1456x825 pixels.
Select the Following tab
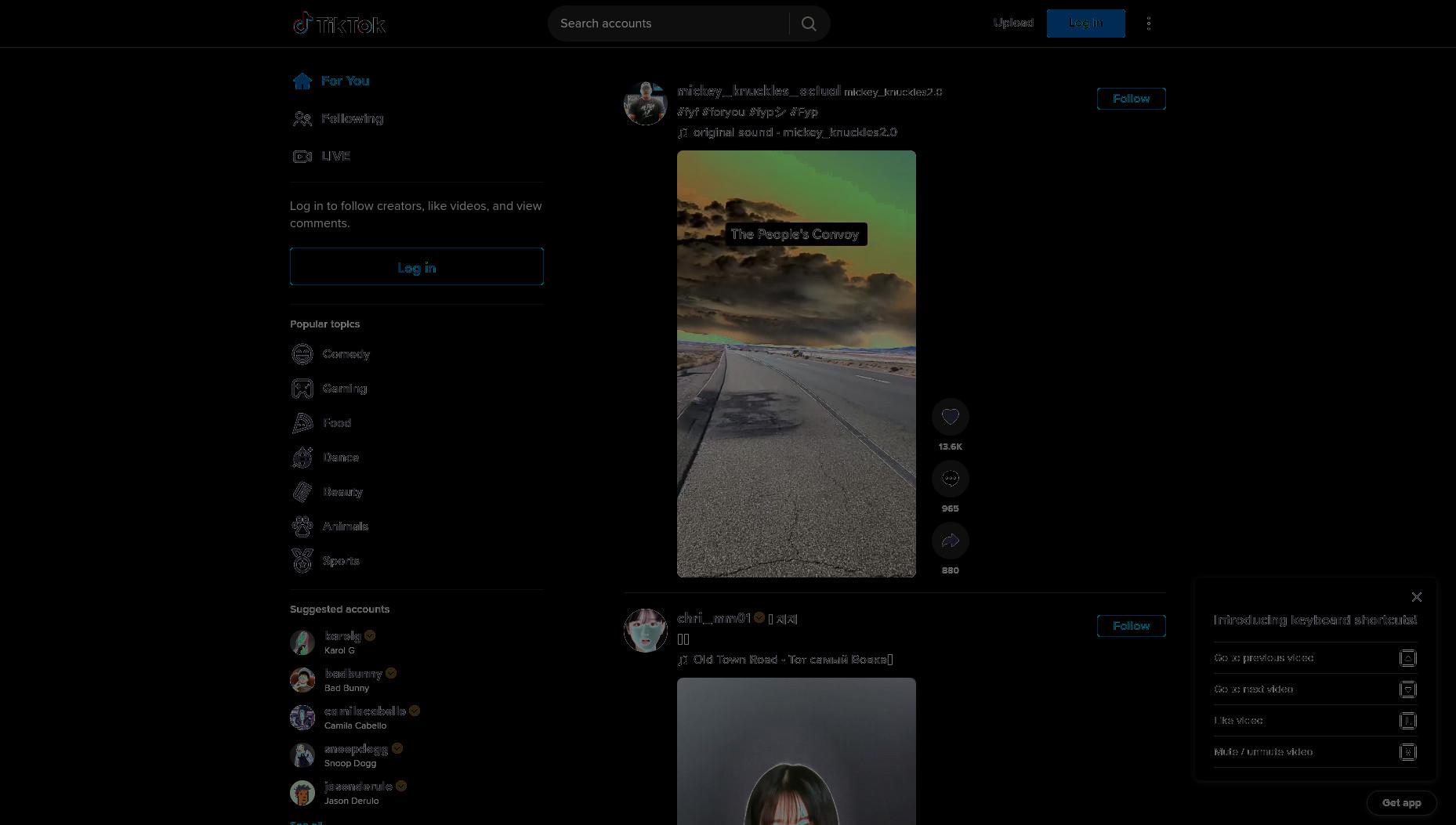[x=338, y=118]
